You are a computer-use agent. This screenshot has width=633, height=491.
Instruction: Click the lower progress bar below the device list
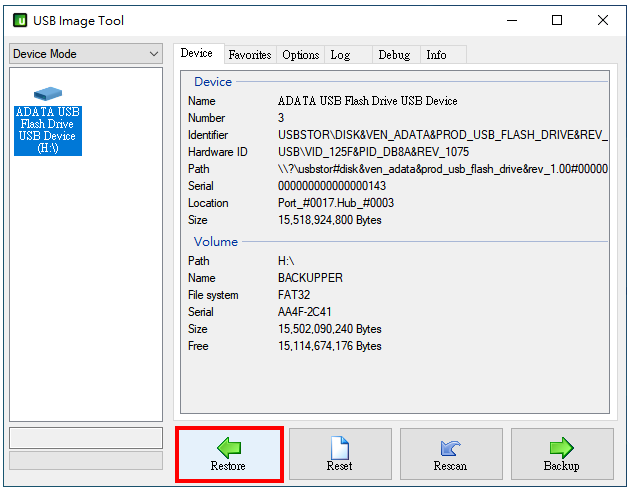pyautogui.click(x=86, y=461)
